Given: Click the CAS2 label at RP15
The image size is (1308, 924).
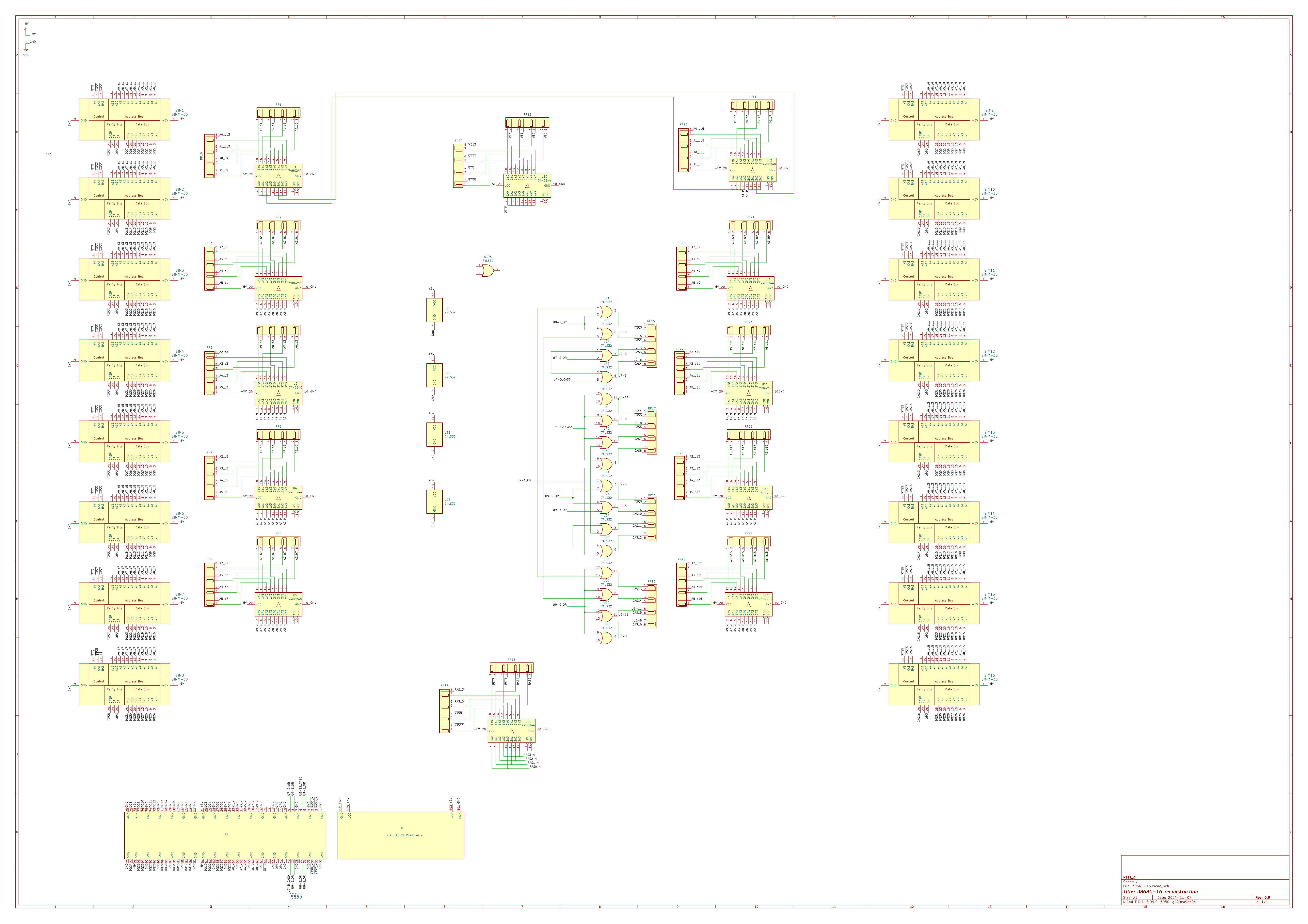Looking at the screenshot, I should coord(638,328).
